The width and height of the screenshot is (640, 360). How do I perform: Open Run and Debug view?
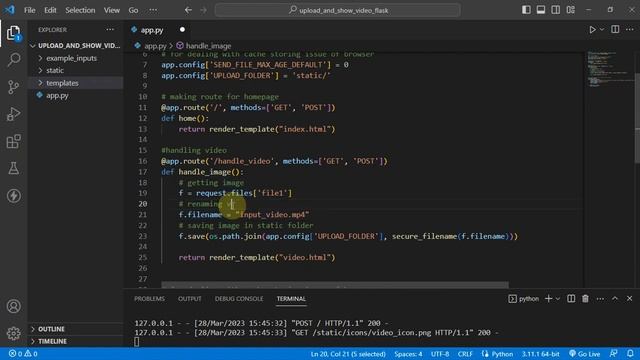click(13, 114)
